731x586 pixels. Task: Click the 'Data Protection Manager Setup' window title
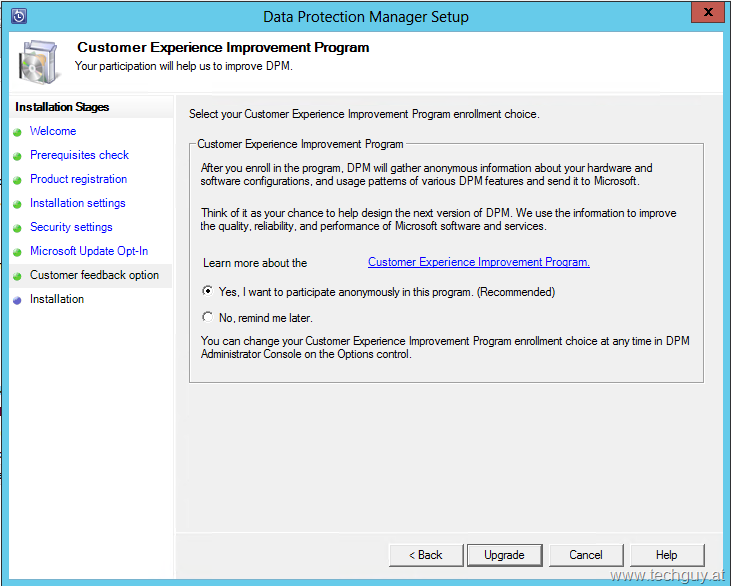coord(366,17)
